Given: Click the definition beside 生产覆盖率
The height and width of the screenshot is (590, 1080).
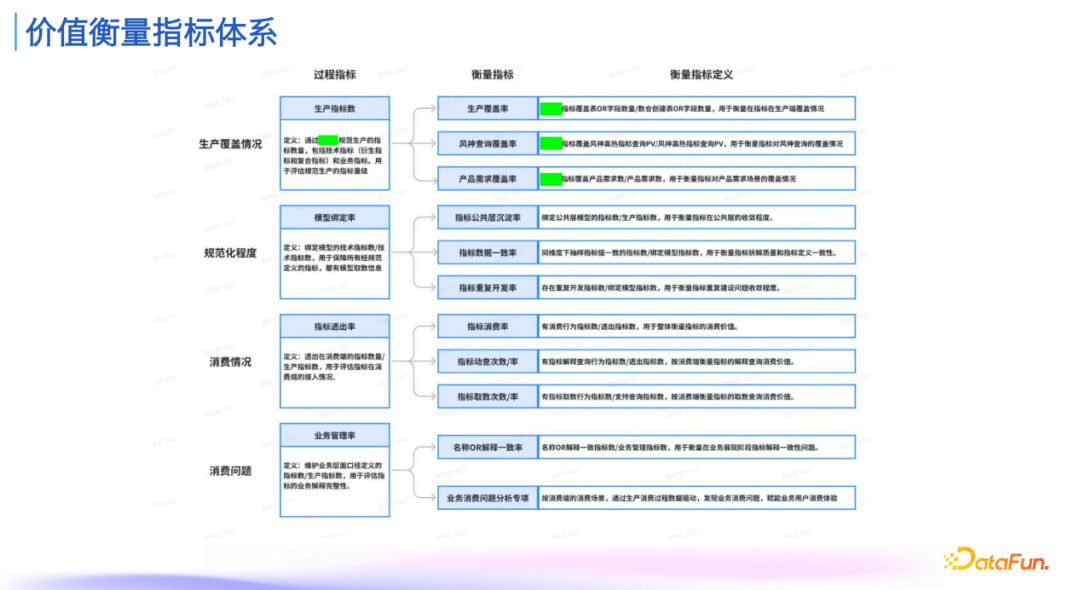Looking at the screenshot, I should (x=696, y=108).
